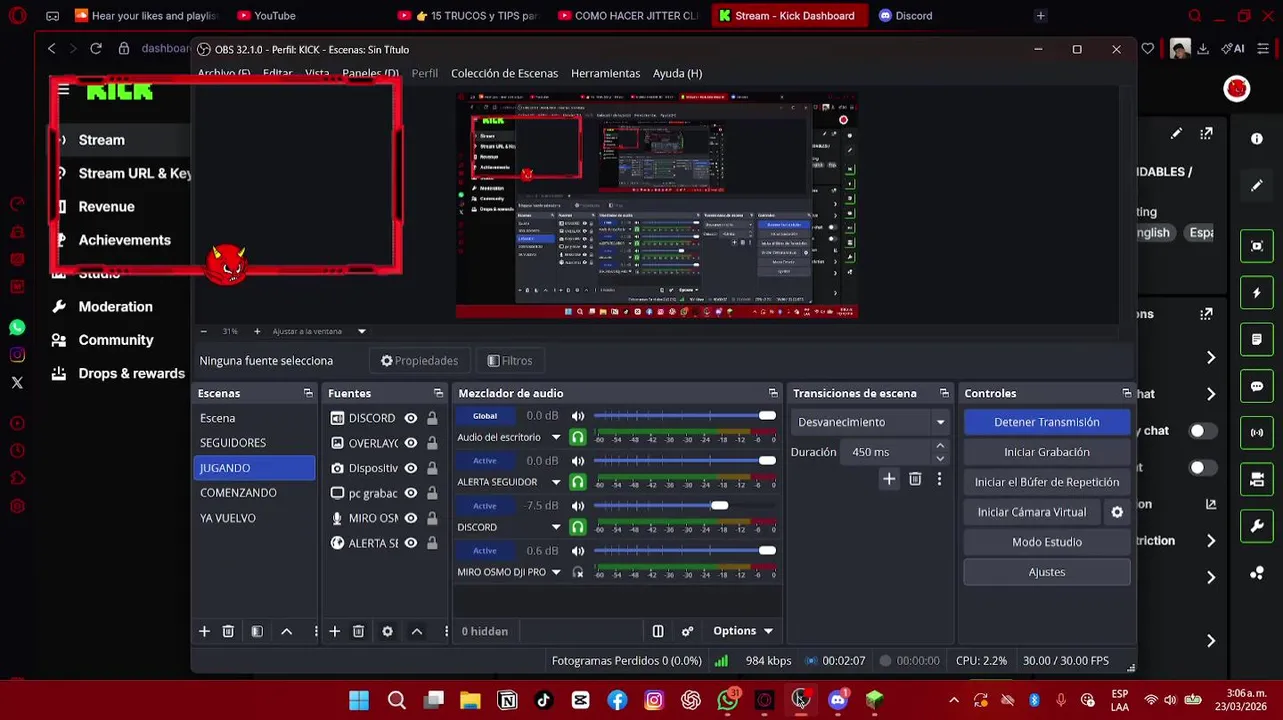The image size is (1283, 720).
Task: Start Iniciar el Búfer de Repetición
Action: 1047,482
